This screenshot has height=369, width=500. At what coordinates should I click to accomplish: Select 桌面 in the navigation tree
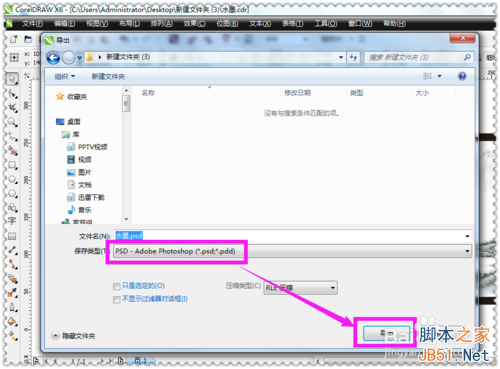(x=68, y=122)
